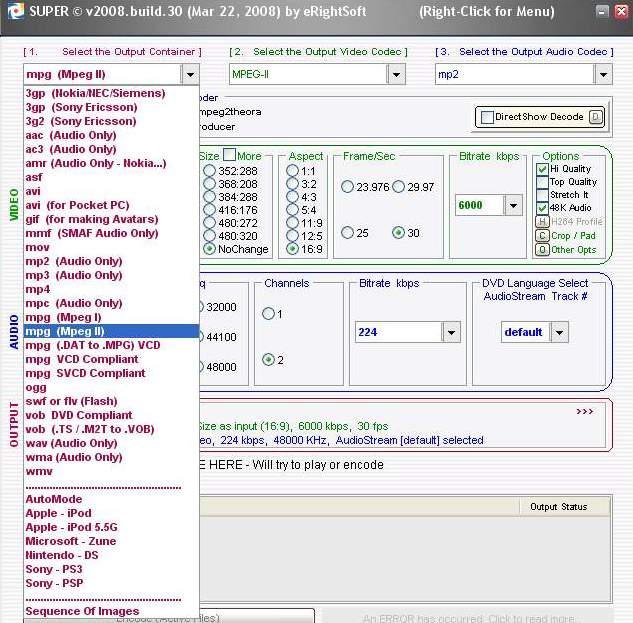Image resolution: width=633 pixels, height=623 pixels.
Task: Choose 1 audio channel
Action: coord(268,313)
